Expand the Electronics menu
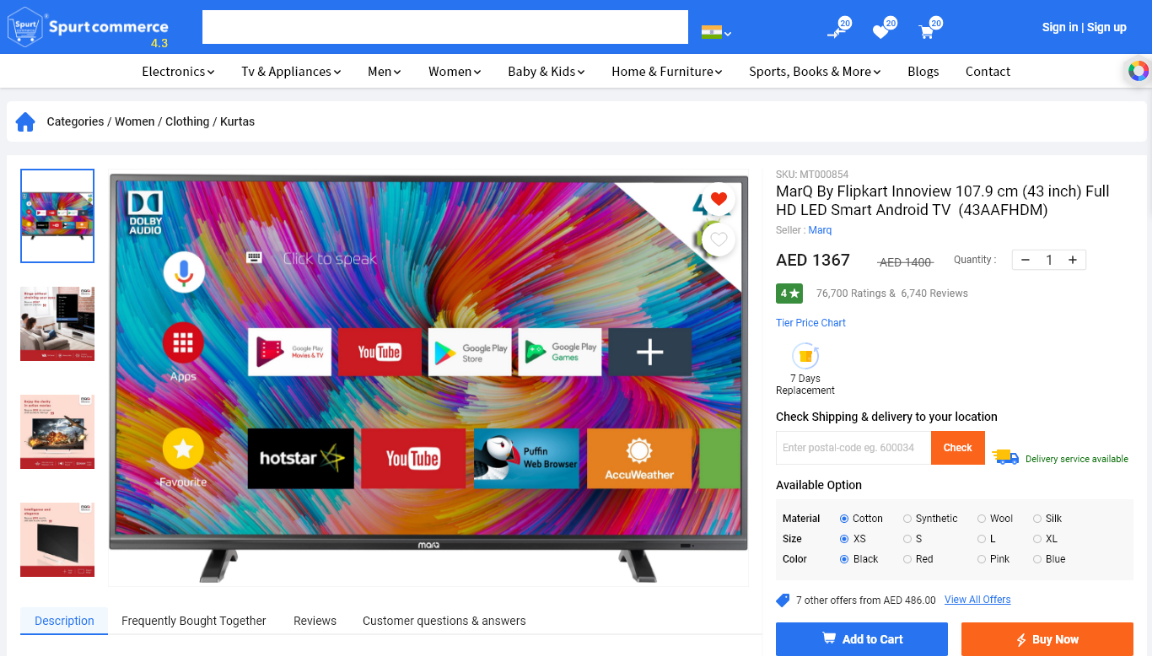Screen dimensions: 1152x656 coord(178,71)
